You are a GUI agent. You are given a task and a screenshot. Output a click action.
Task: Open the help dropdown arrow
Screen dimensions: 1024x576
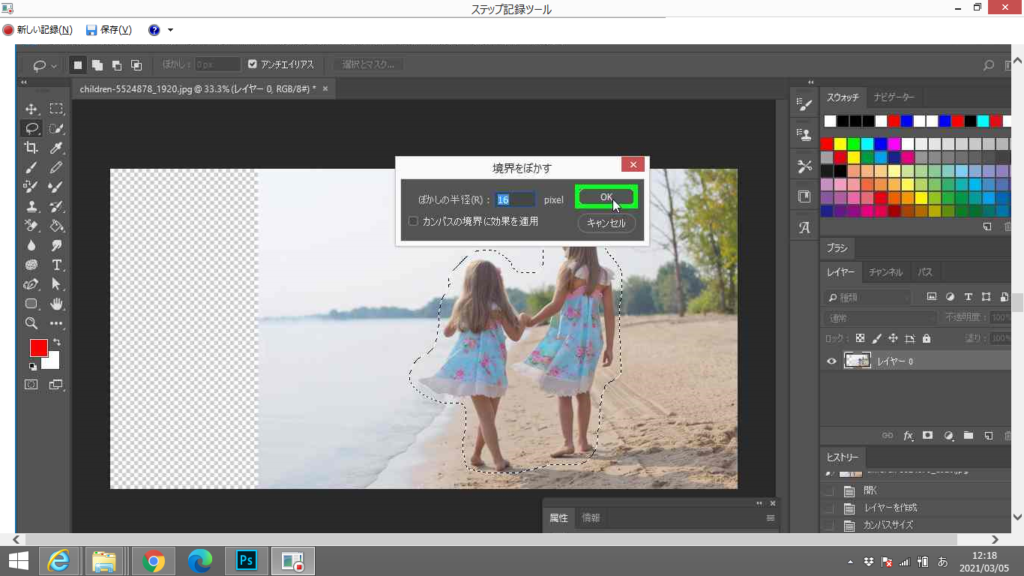click(170, 30)
